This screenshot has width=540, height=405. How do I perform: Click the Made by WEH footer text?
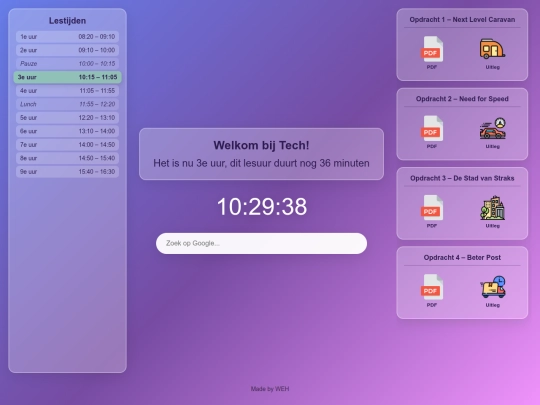[x=270, y=389]
